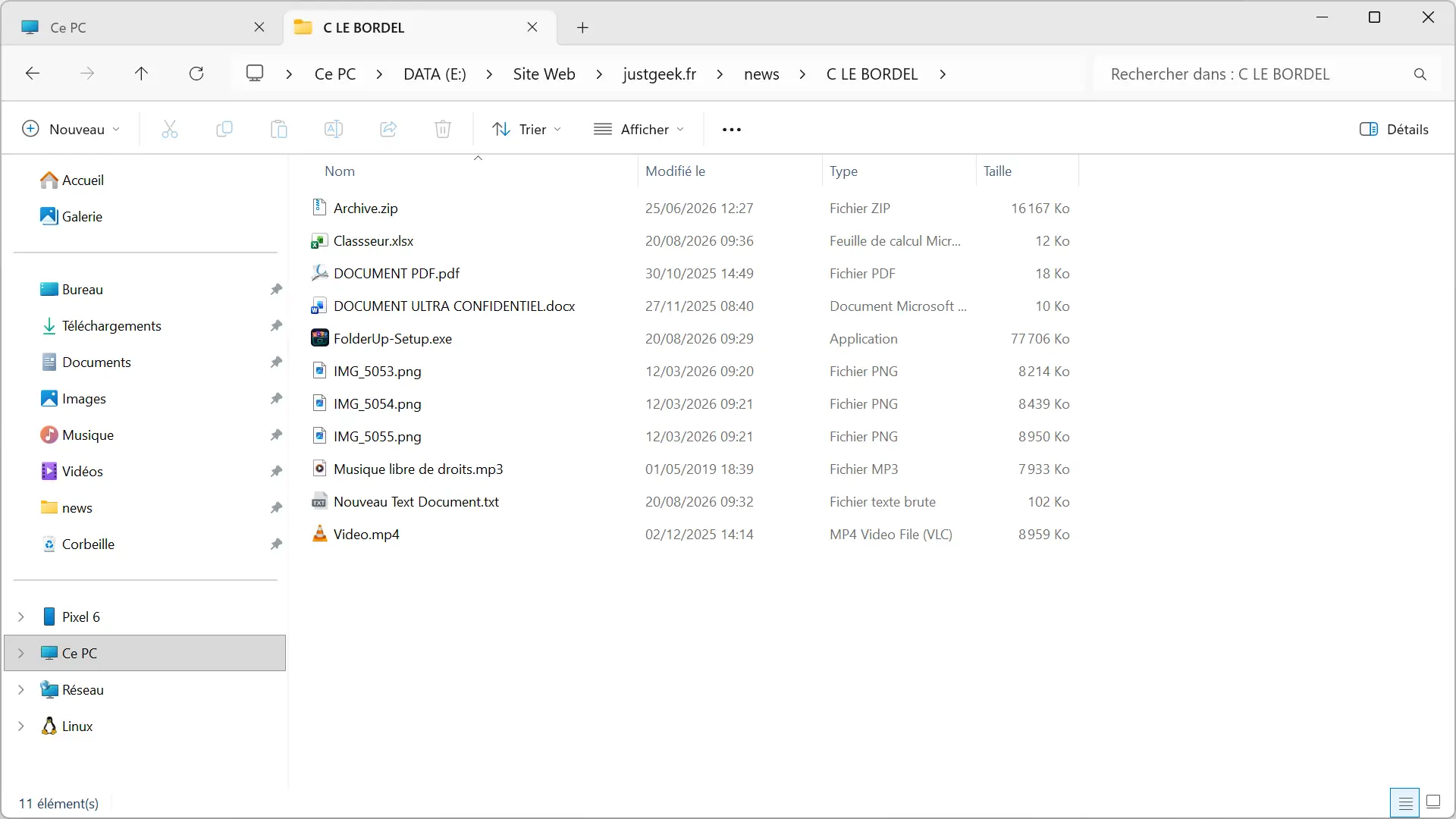Open the Nouveau dropdown menu

pyautogui.click(x=71, y=130)
